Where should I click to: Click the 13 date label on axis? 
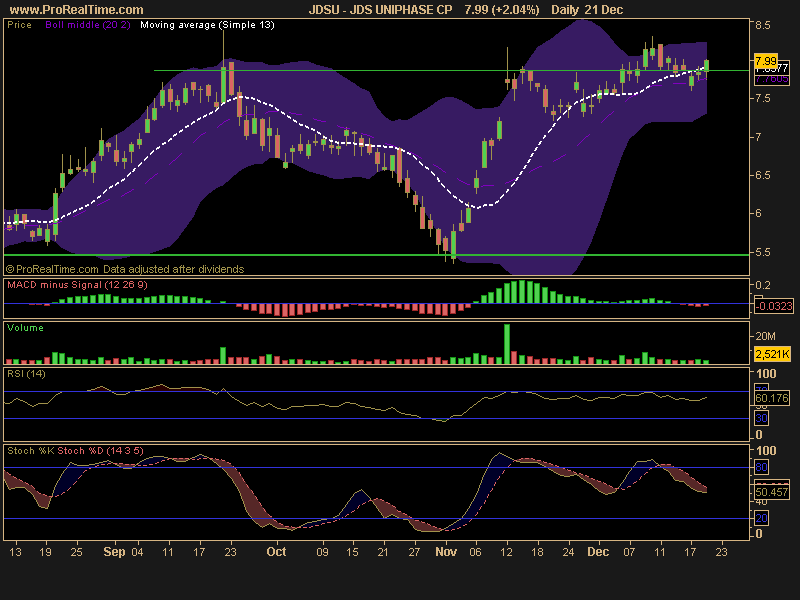pos(15,552)
